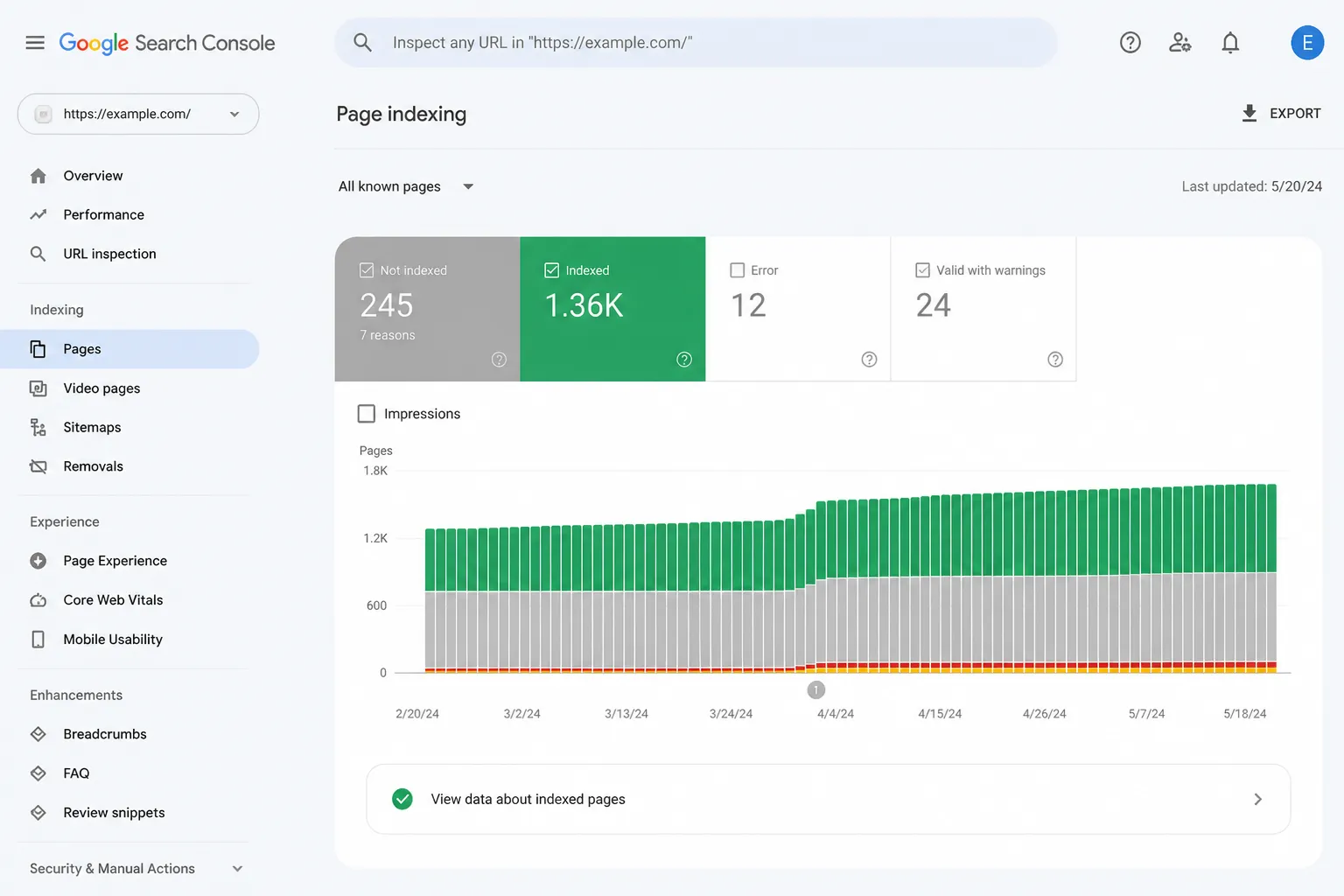This screenshot has height=896, width=1344.
Task: Click the 12 error count
Action: click(x=748, y=305)
